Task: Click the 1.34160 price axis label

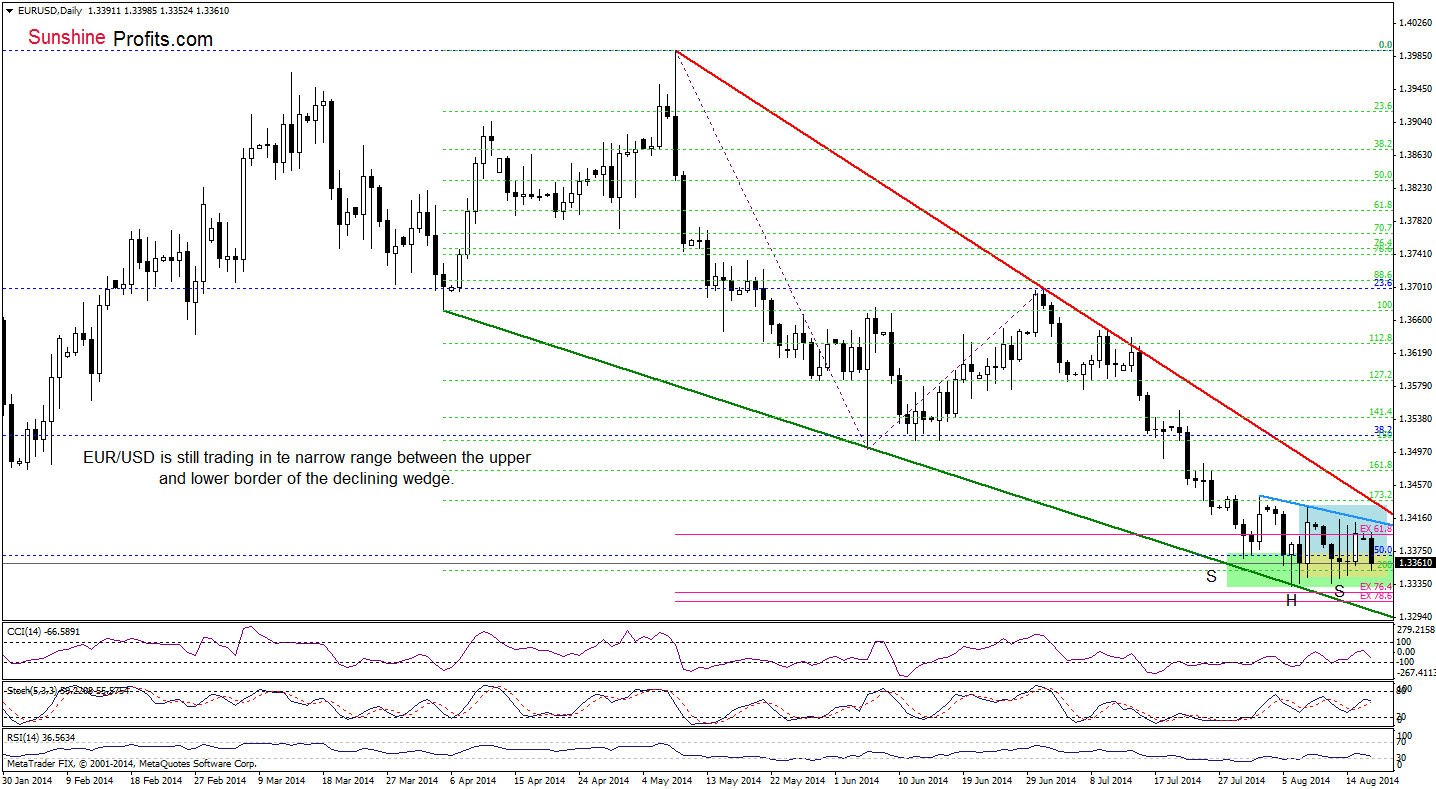Action: [x=1415, y=518]
